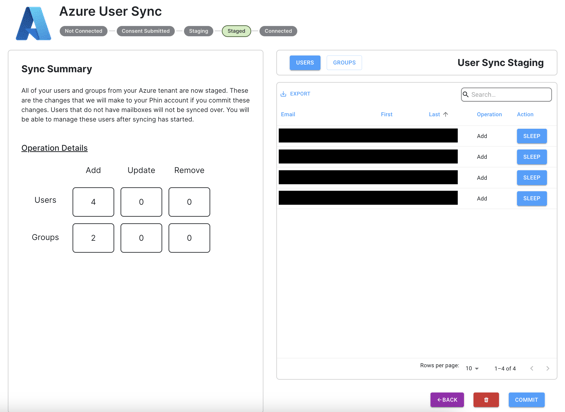This screenshot has height=412, width=565.
Task: Sort by the Email column header
Action: [288, 114]
